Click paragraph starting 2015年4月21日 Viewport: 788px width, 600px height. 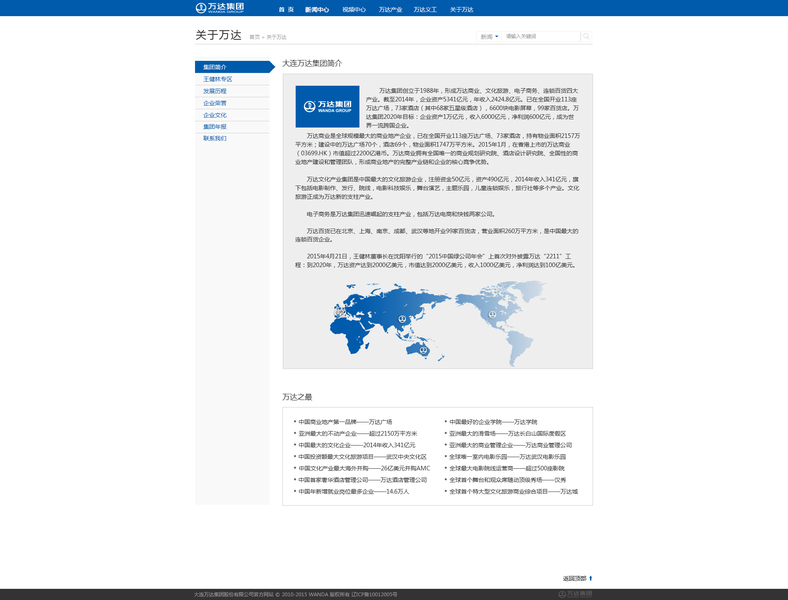436,260
